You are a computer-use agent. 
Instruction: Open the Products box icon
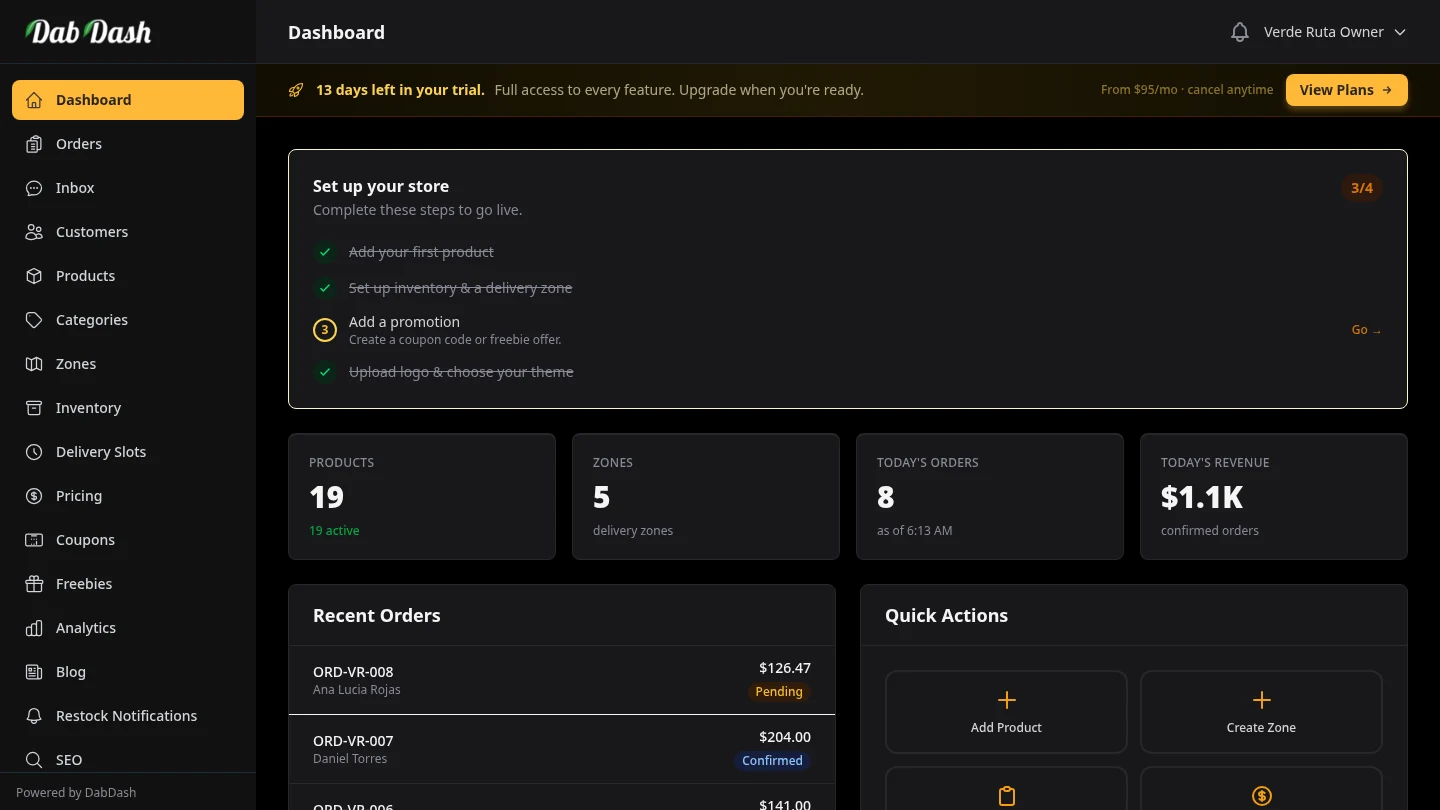pyautogui.click(x=34, y=276)
